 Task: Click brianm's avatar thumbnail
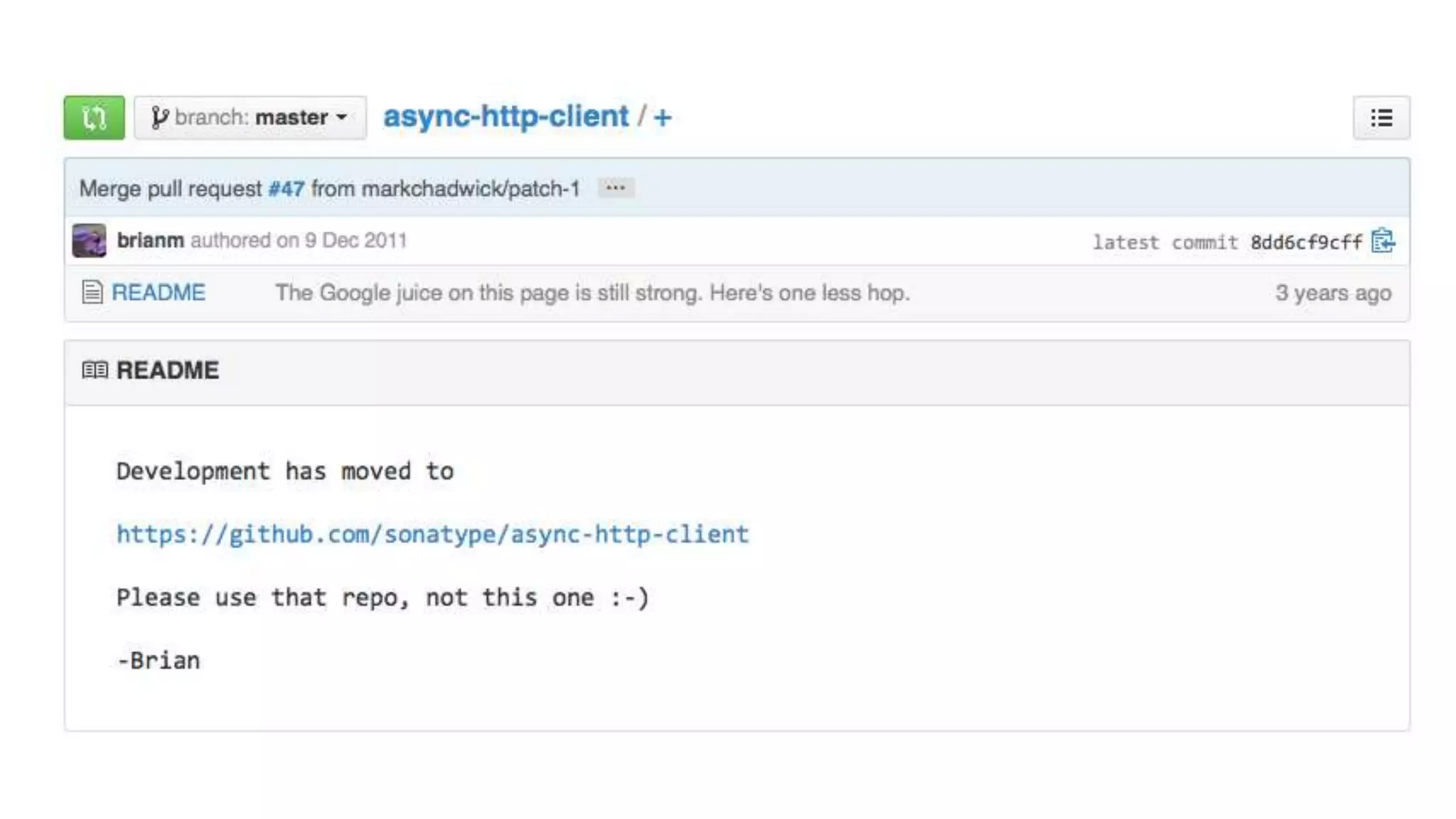(x=89, y=240)
